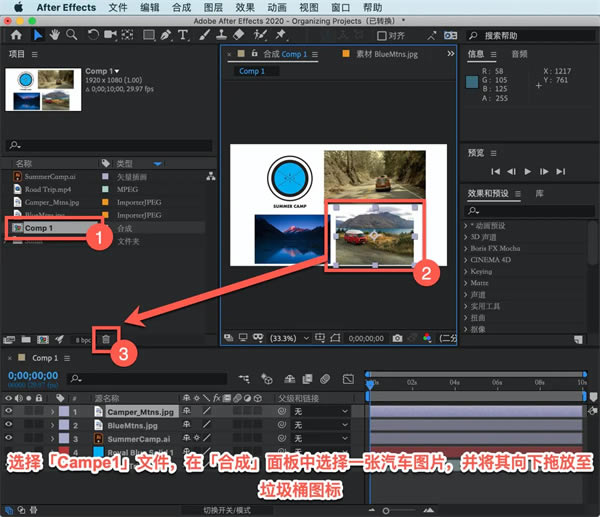
Task: Toggle lock icon on 合成 Comp 1 tab
Action: 254,54
